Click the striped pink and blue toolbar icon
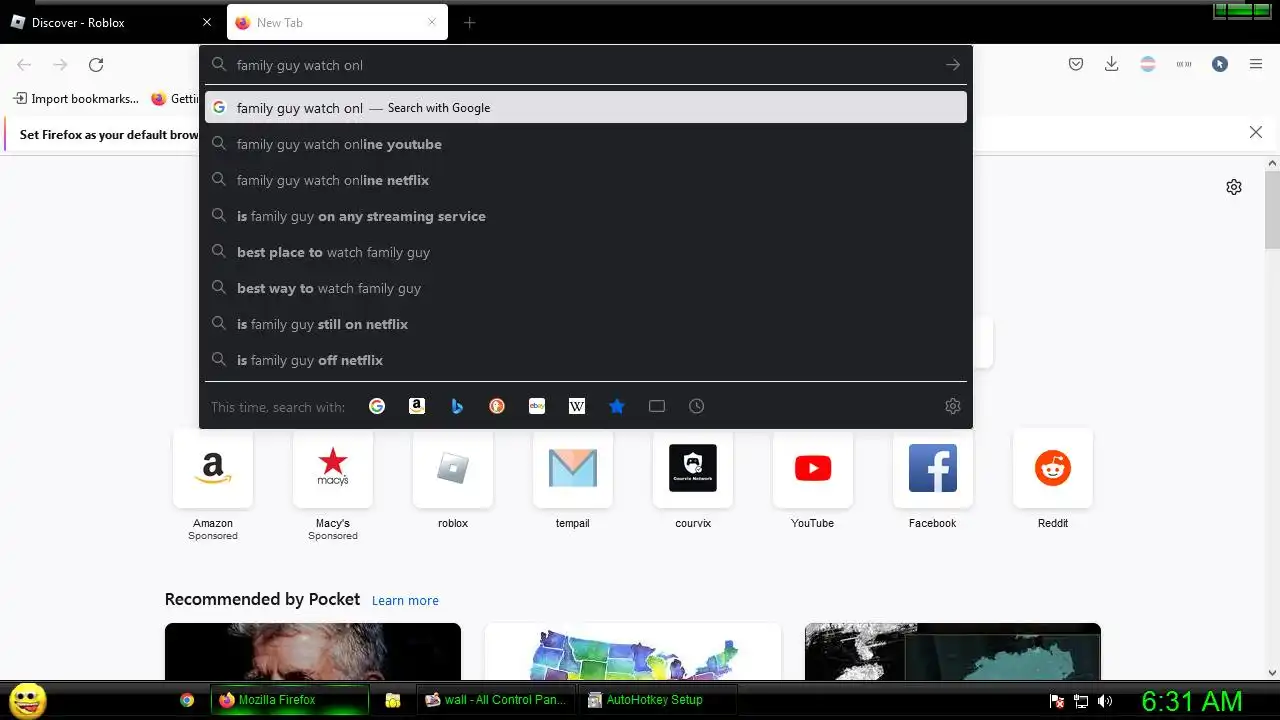The height and width of the screenshot is (720, 1280). point(1148,64)
